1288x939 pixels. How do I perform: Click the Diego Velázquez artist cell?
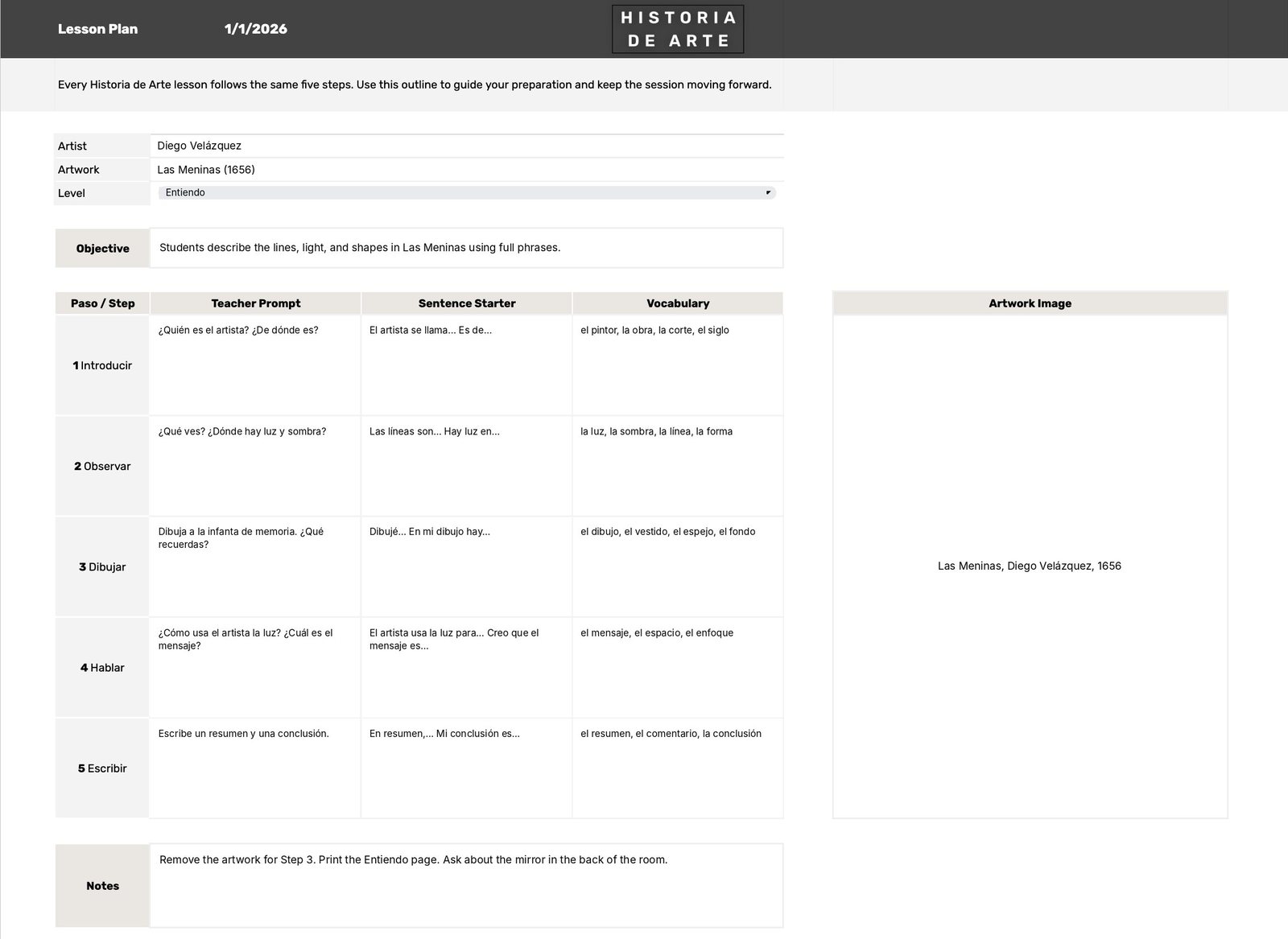(467, 146)
